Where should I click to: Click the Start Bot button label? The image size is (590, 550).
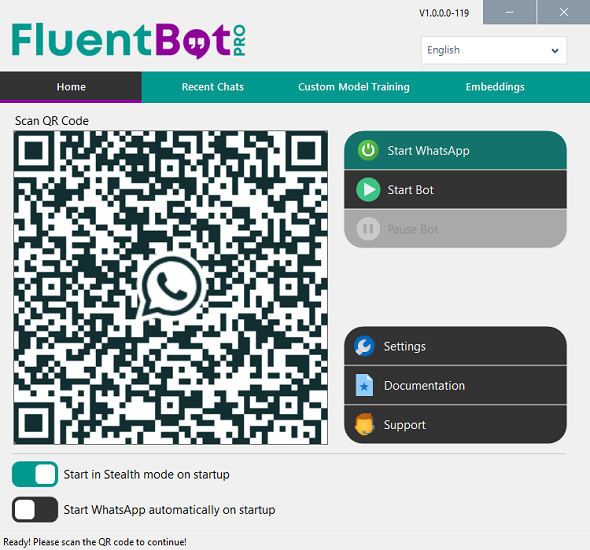tap(411, 190)
